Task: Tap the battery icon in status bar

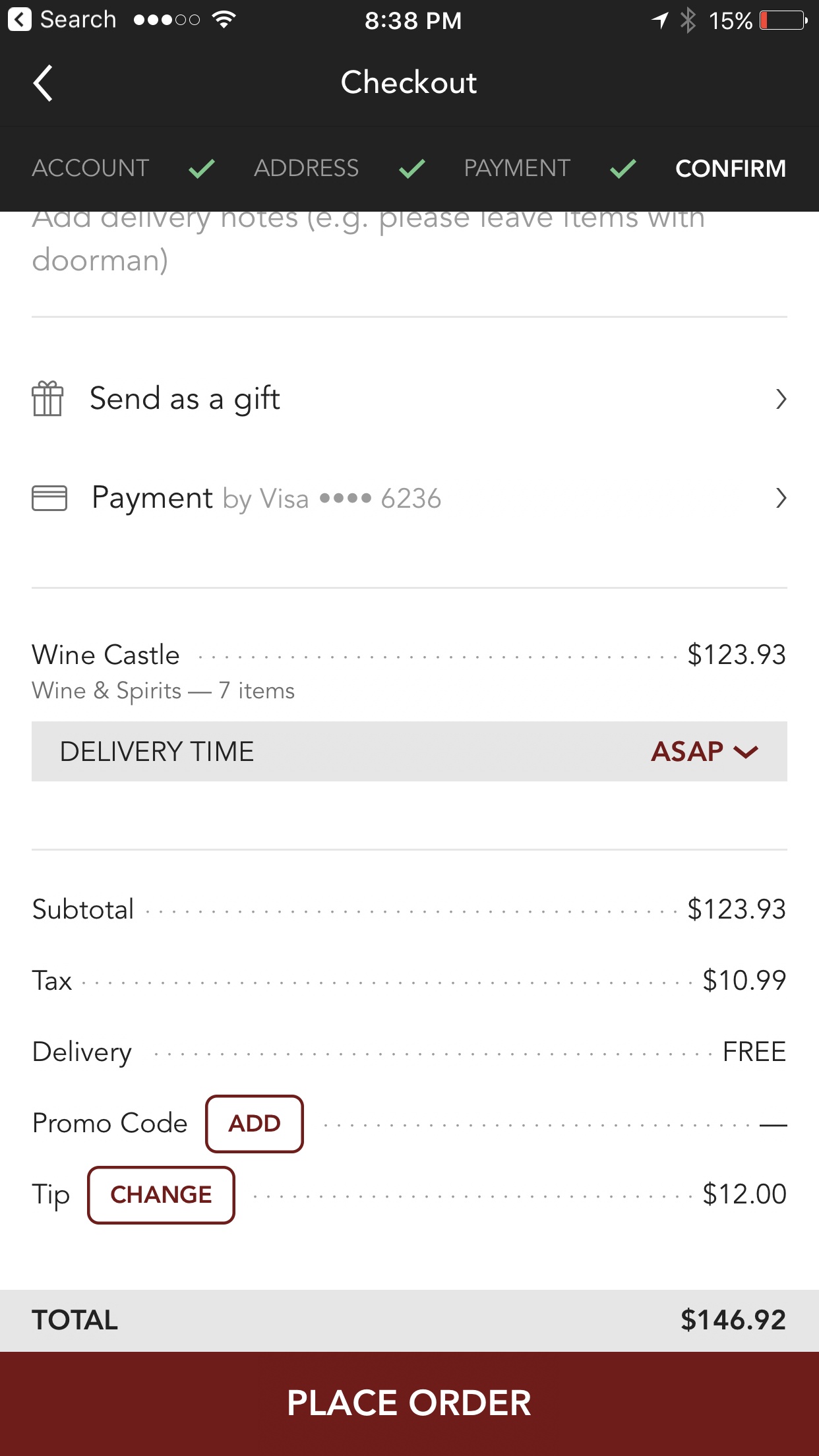Action: tap(783, 20)
